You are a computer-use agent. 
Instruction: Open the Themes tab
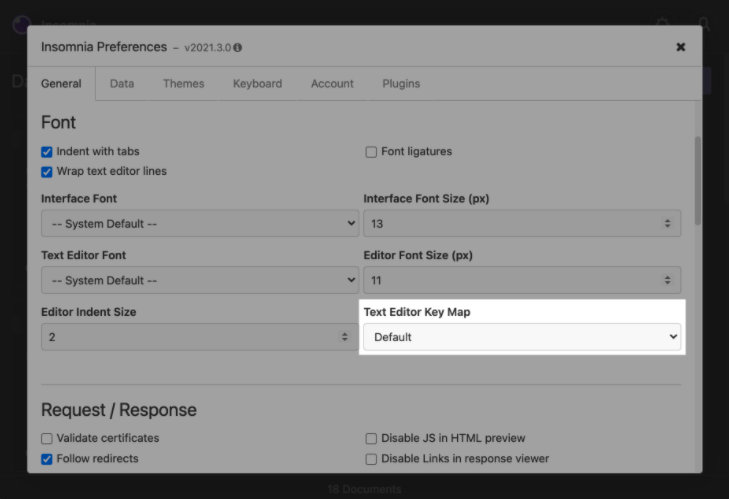[184, 84]
